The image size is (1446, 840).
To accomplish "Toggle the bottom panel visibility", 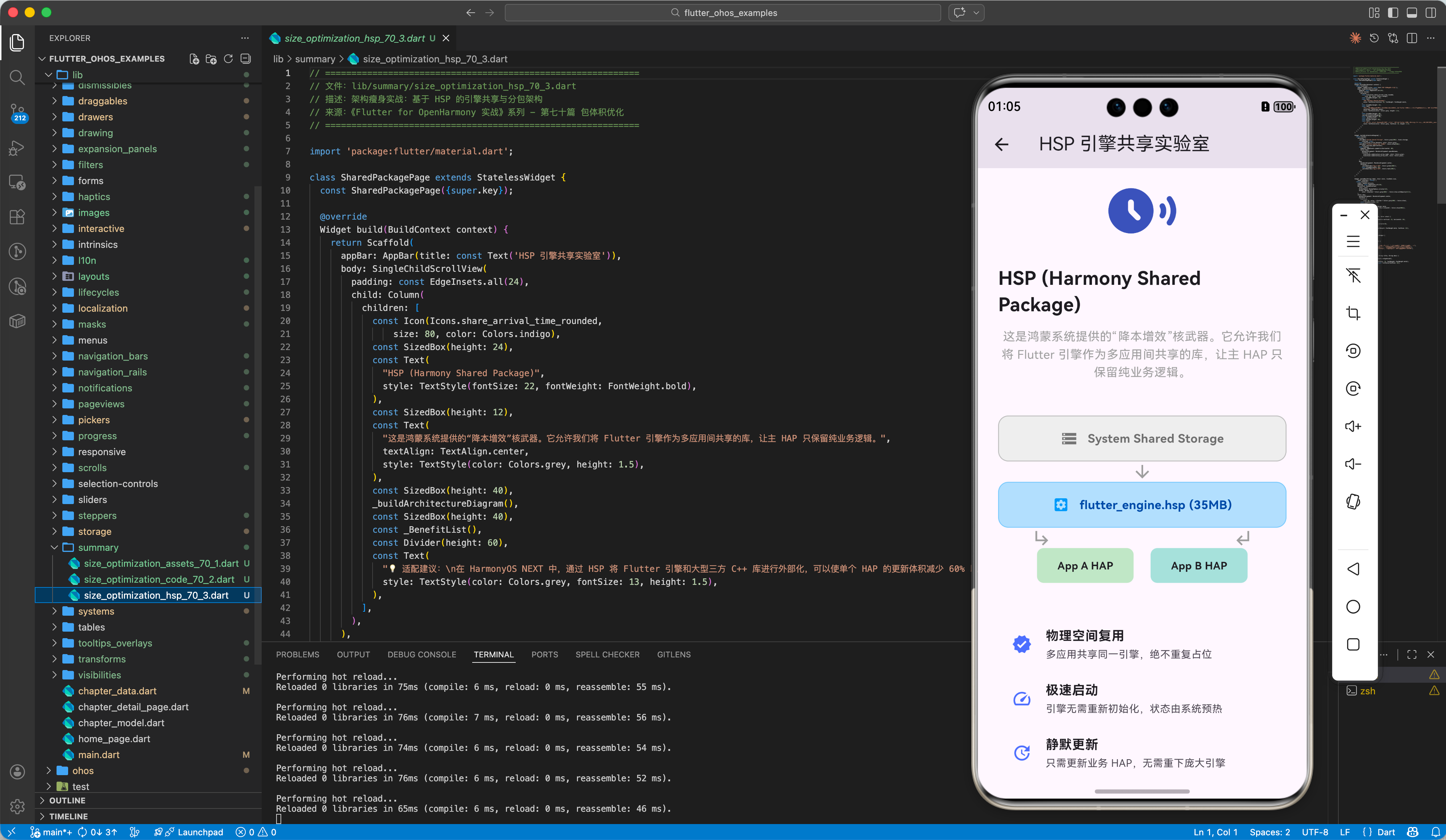I will [x=1412, y=13].
